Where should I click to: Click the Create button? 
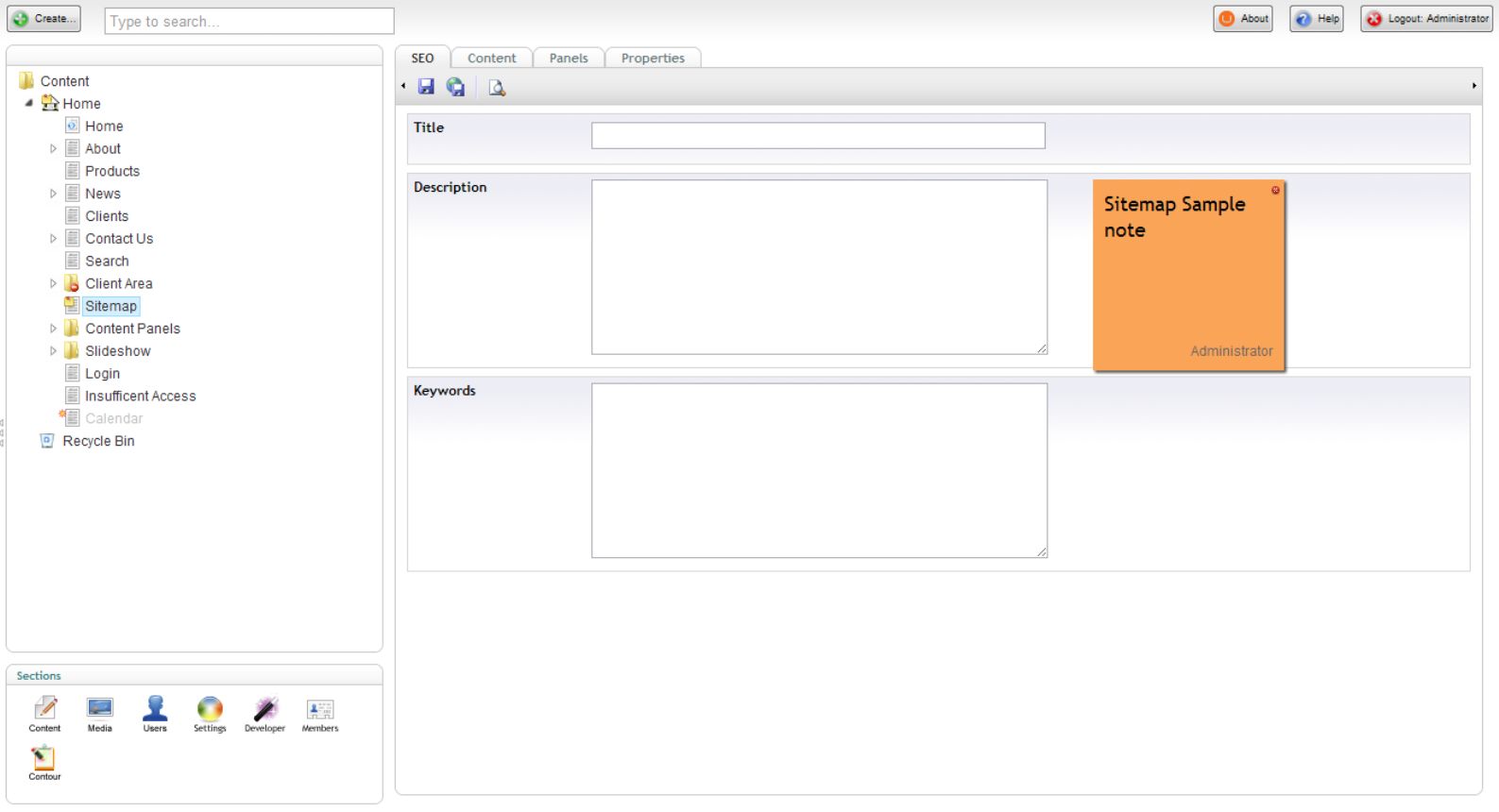point(44,19)
